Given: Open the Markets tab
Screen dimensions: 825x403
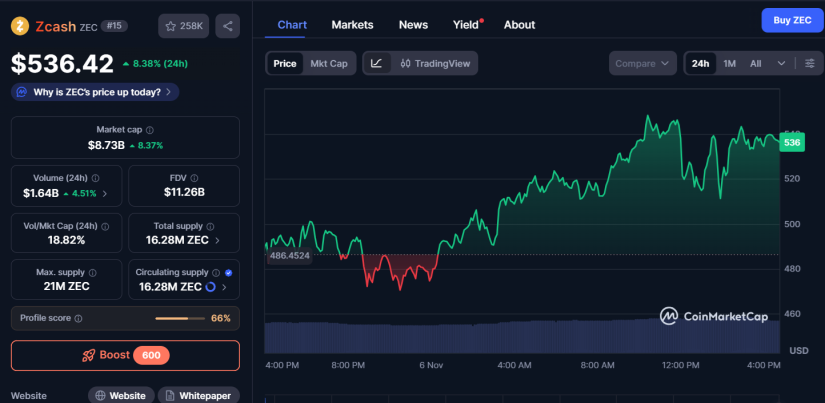Looking at the screenshot, I should click(352, 24).
